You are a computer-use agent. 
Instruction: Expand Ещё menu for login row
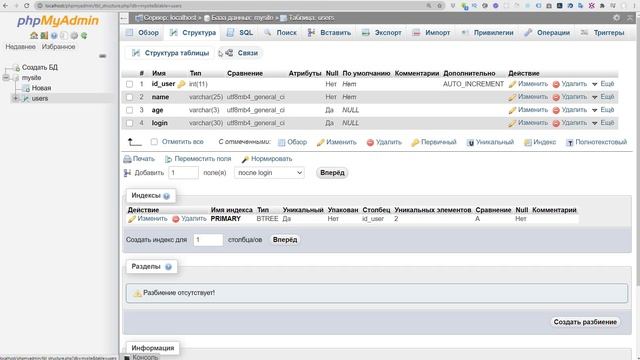[603, 123]
